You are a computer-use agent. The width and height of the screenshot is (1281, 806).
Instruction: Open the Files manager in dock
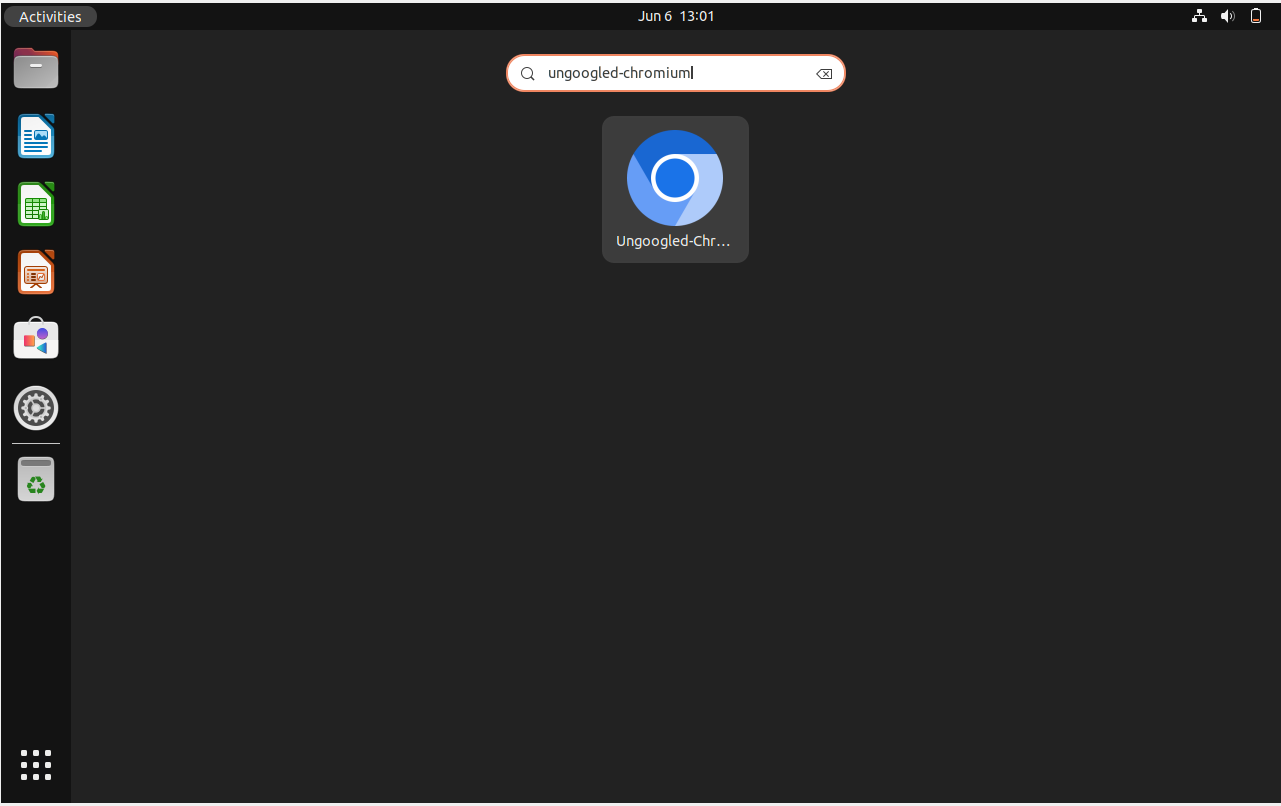tap(36, 68)
